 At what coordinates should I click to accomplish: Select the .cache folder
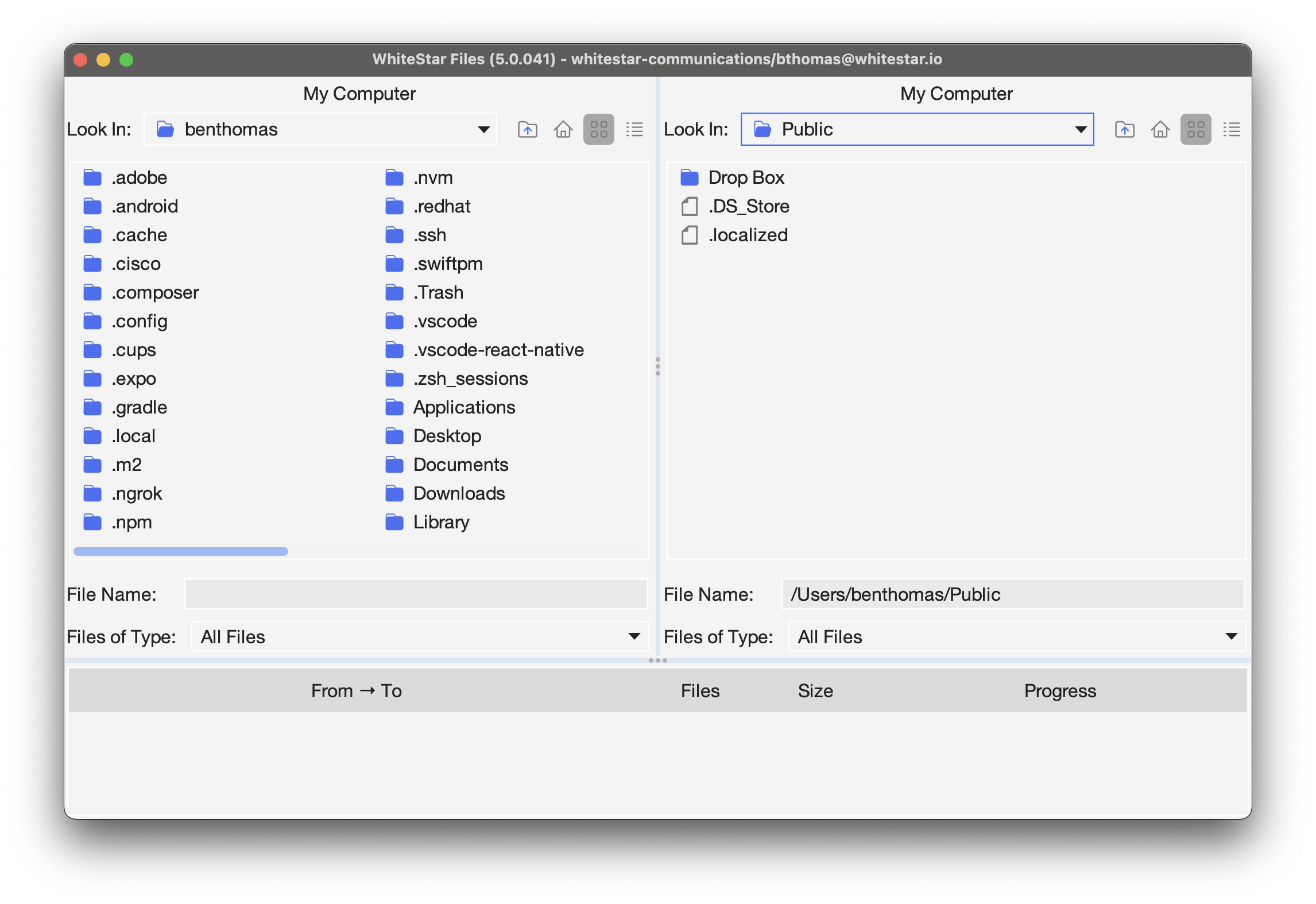click(125, 235)
